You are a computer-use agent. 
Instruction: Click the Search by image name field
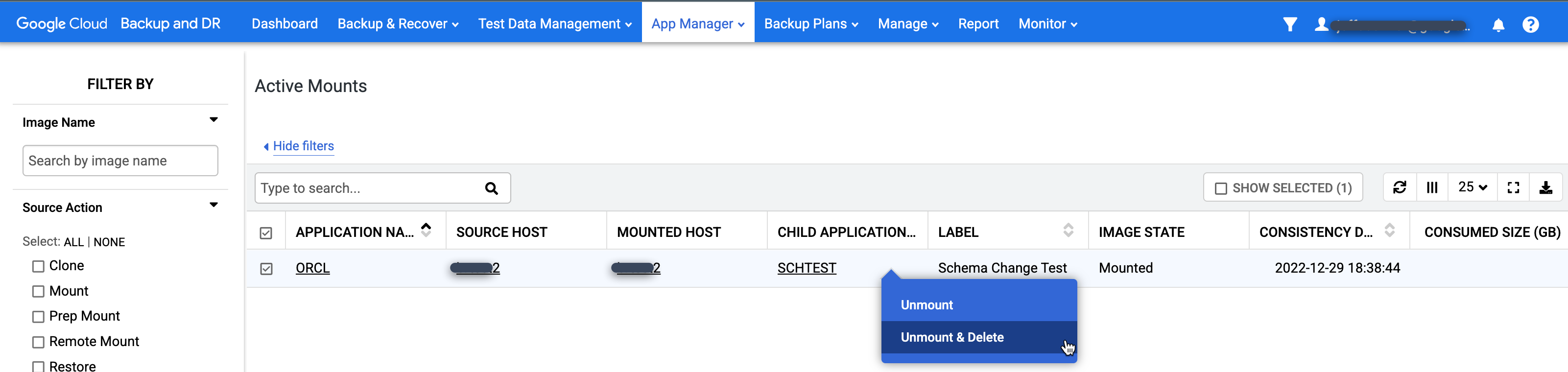pyautogui.click(x=120, y=161)
